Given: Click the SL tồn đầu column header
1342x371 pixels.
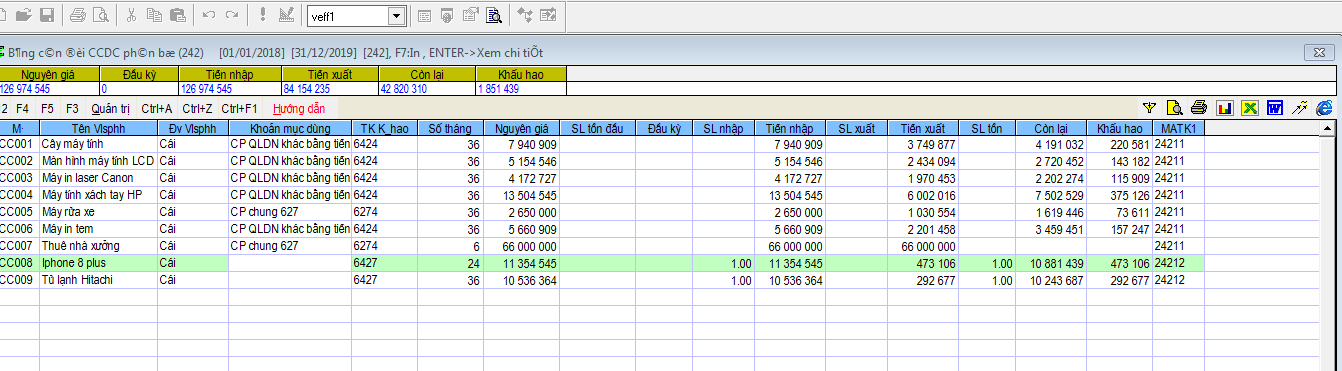Looking at the screenshot, I should coord(597,128).
